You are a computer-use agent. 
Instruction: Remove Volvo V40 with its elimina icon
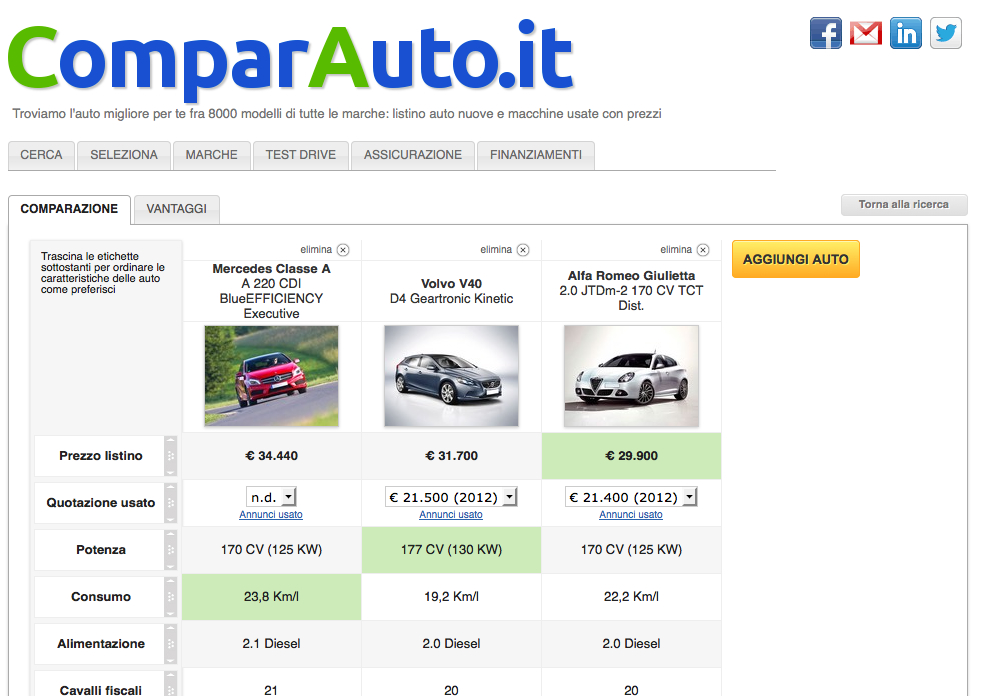click(523, 250)
